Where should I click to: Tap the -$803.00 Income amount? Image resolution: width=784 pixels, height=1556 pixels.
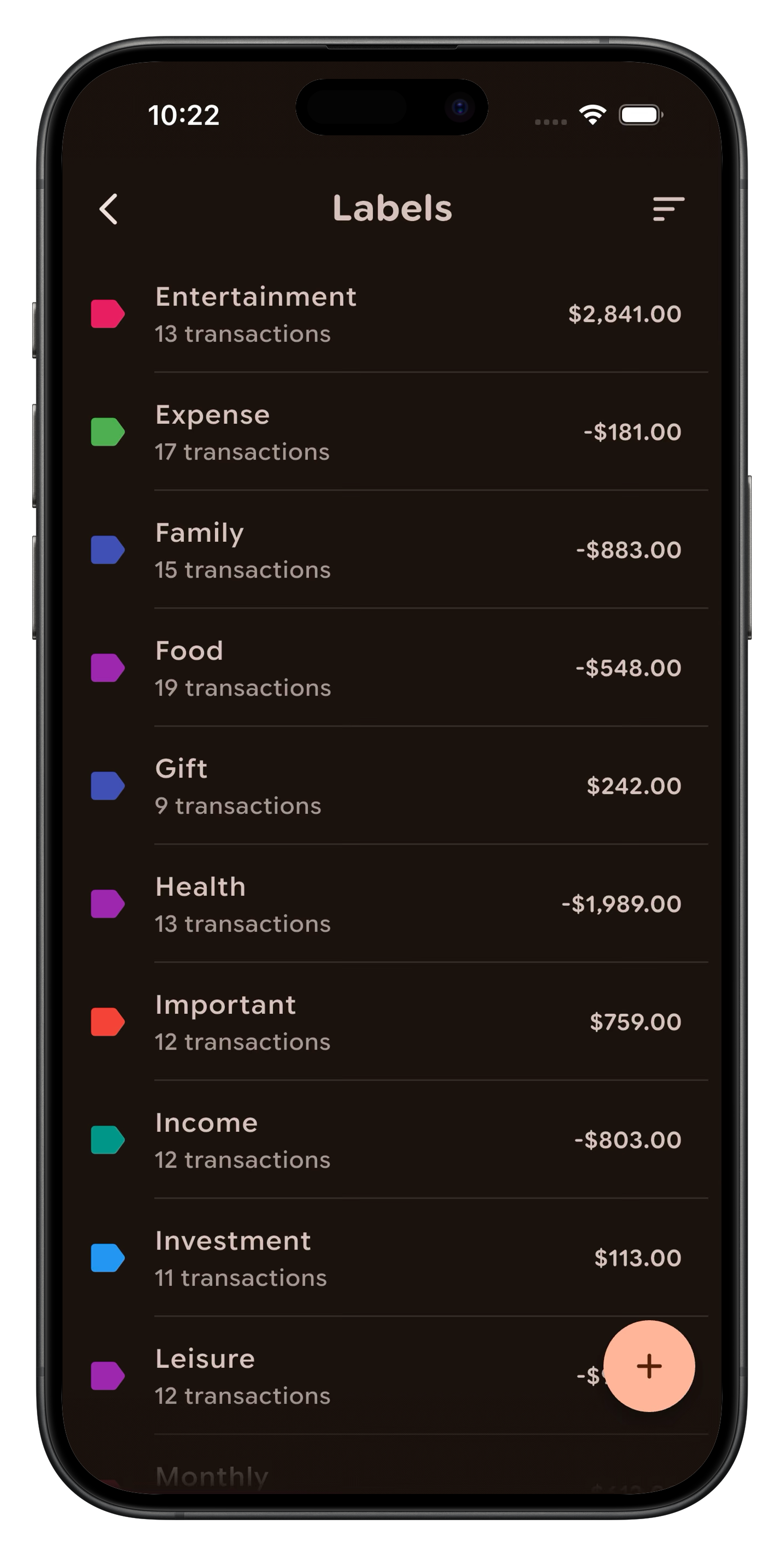pyautogui.click(x=628, y=1140)
